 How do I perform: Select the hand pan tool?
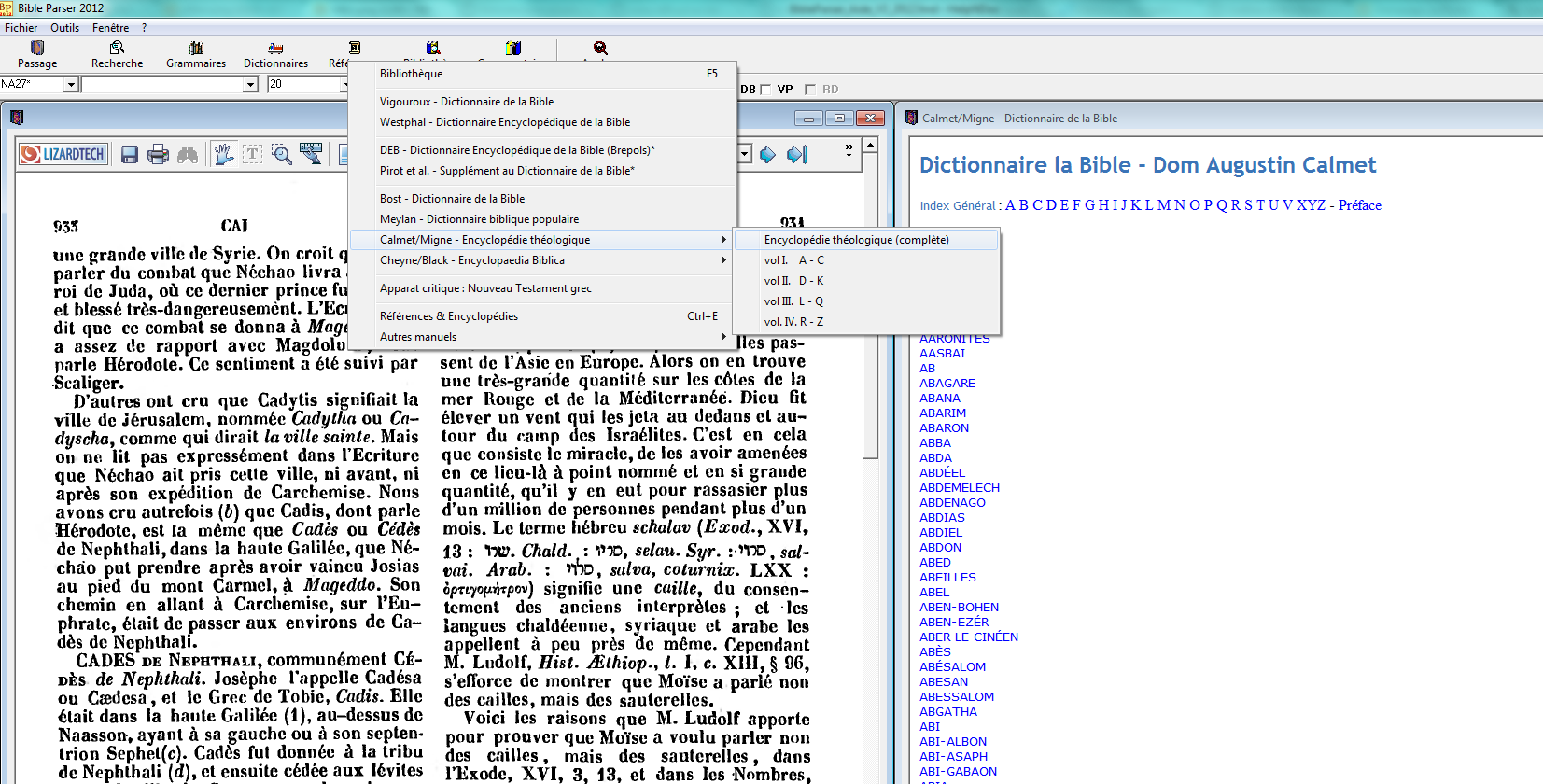[x=223, y=154]
